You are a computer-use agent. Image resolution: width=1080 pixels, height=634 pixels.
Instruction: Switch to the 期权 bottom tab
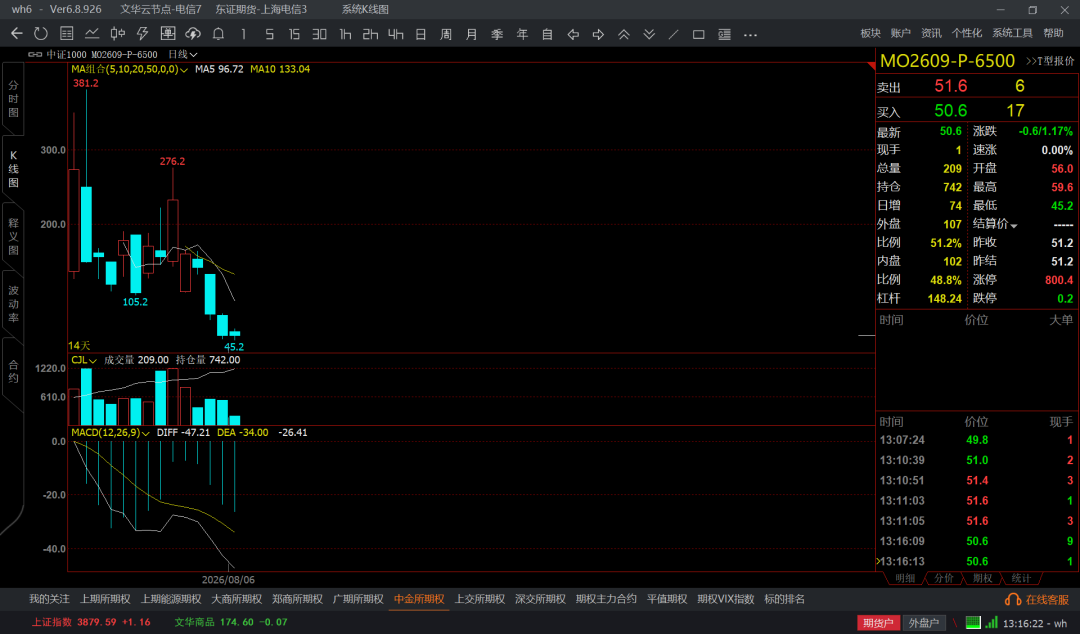(x=982, y=578)
